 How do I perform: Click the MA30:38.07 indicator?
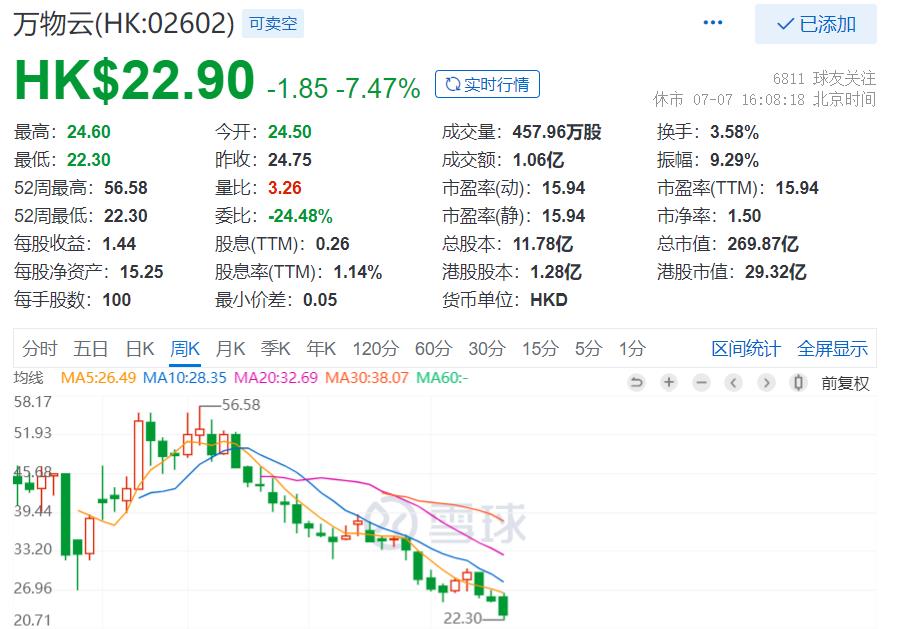pos(367,378)
